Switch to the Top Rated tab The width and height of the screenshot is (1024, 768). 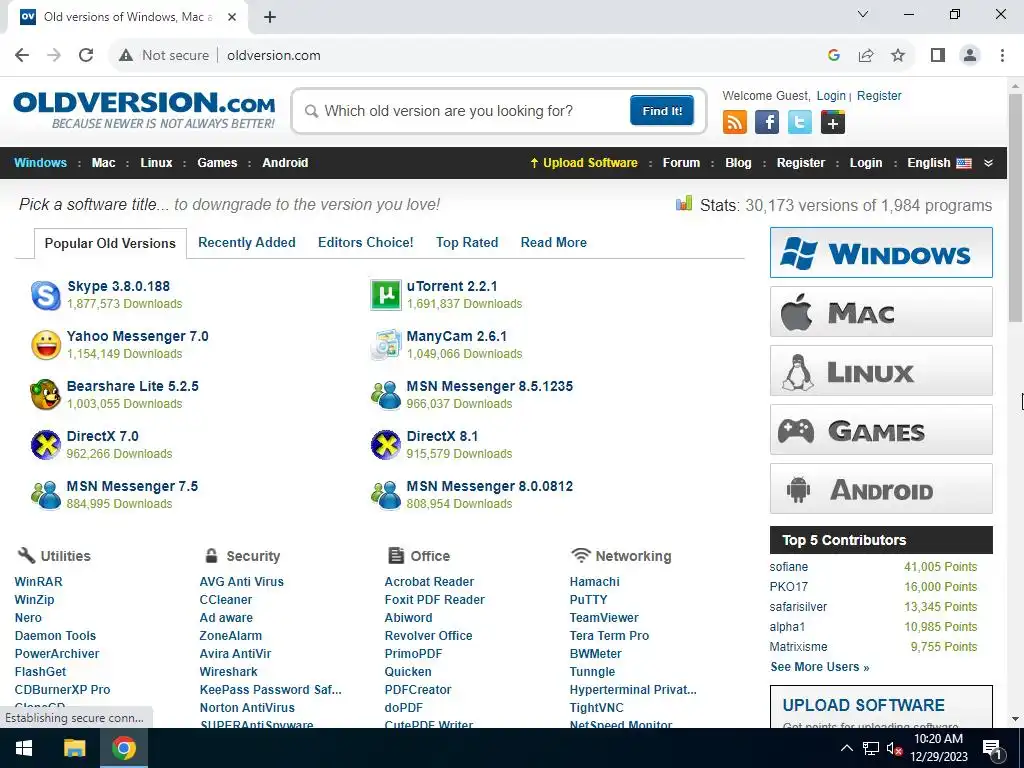pos(467,242)
